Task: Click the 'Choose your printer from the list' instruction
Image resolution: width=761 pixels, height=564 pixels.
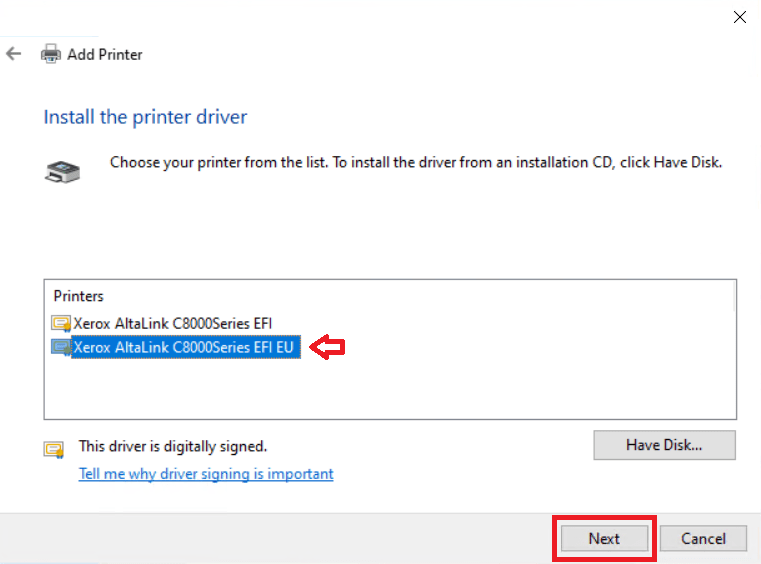Action: coord(416,163)
